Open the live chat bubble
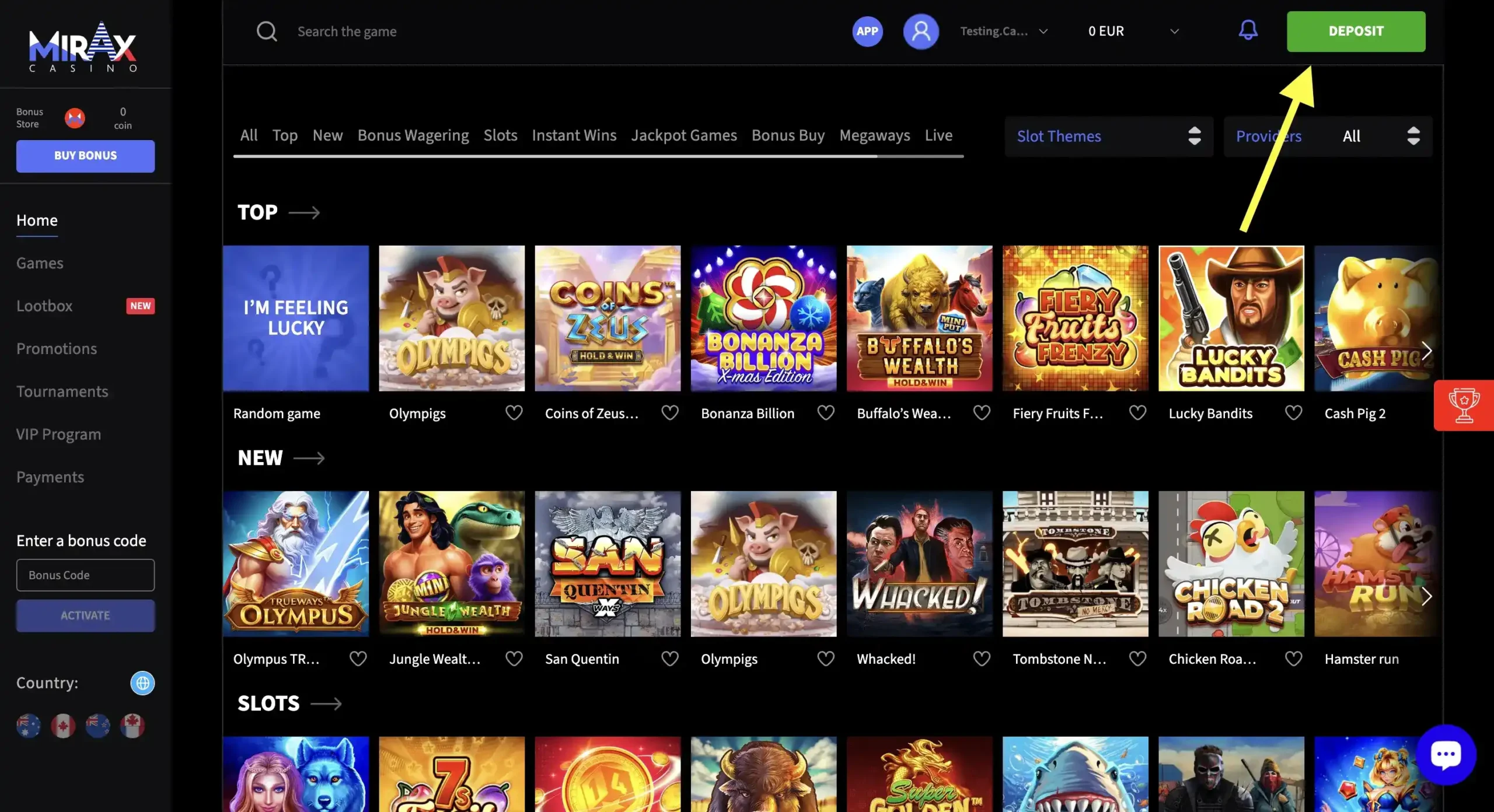This screenshot has height=812, width=1494. coord(1446,754)
